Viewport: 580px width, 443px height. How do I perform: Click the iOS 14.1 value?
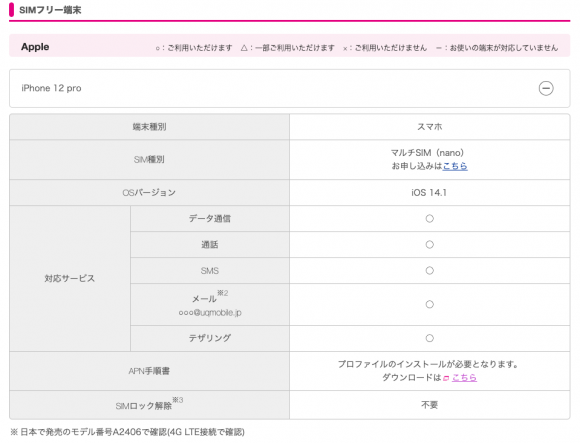coord(429,193)
